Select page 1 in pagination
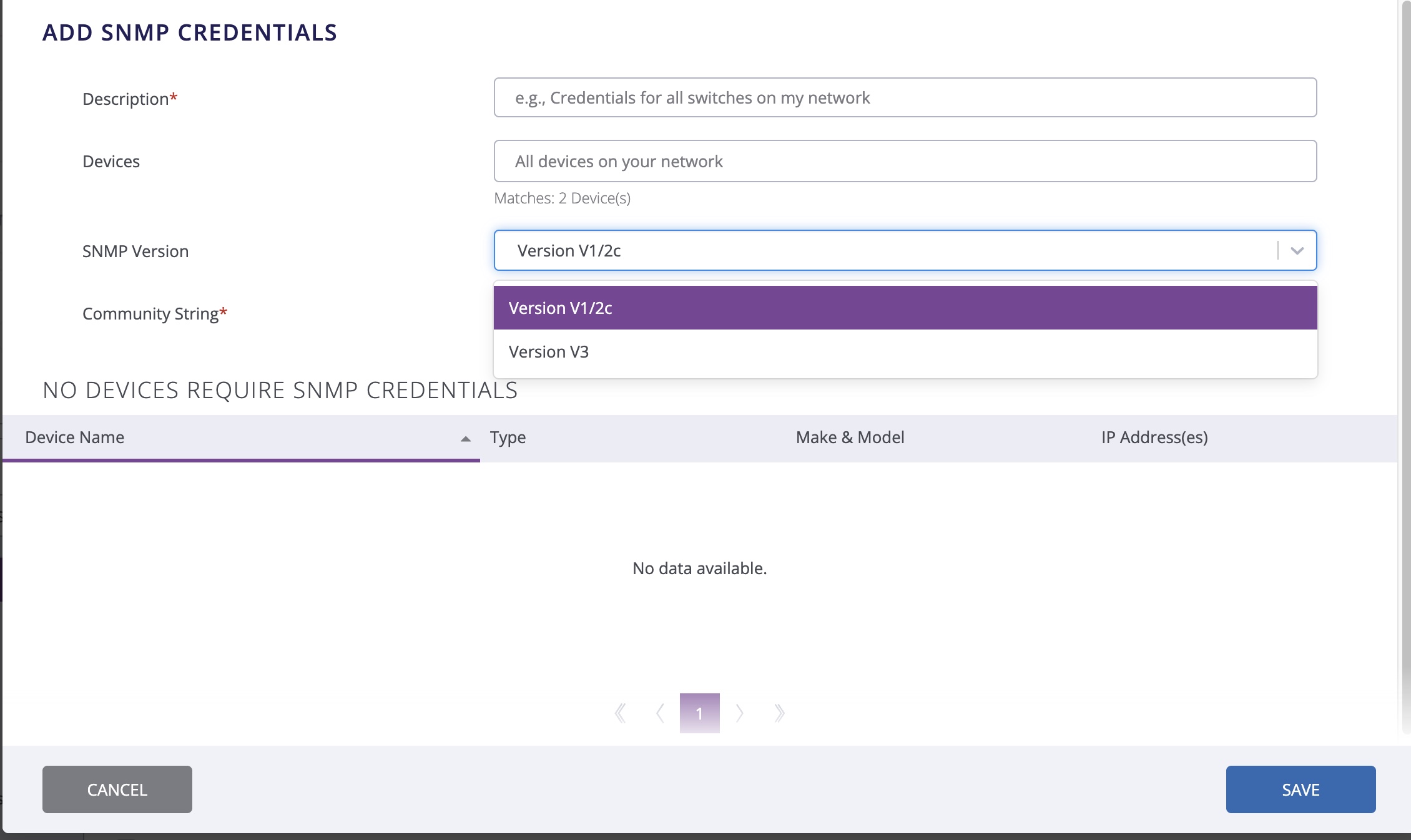The height and width of the screenshot is (840, 1411). pyautogui.click(x=699, y=713)
